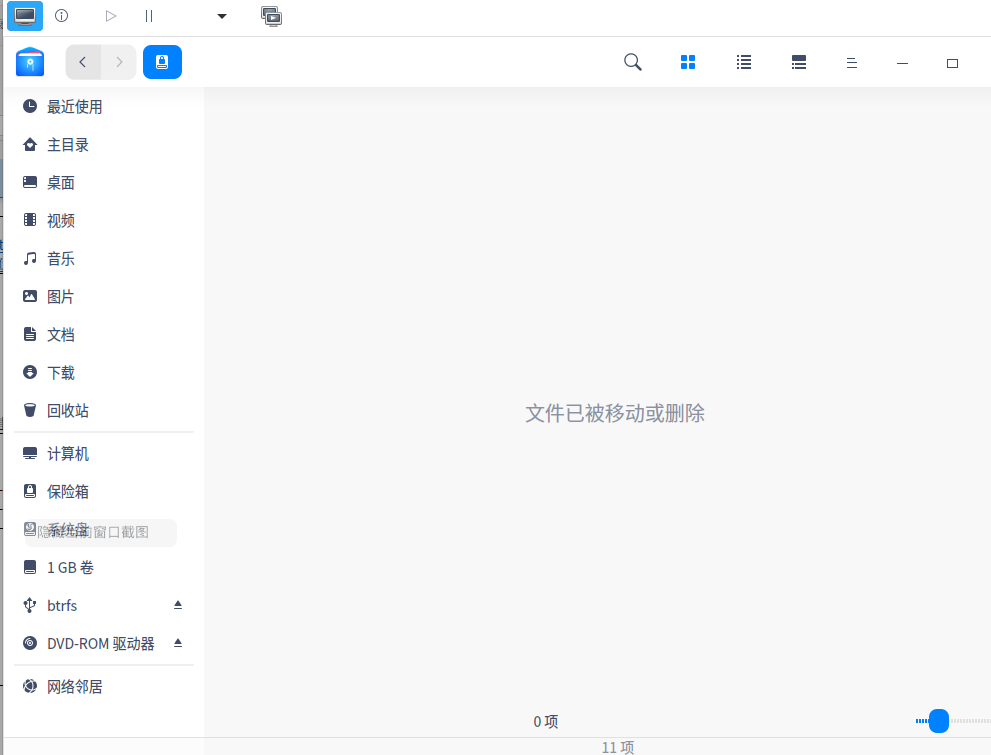Open 最近使用 recent files
This screenshot has width=991, height=755.
click(74, 107)
